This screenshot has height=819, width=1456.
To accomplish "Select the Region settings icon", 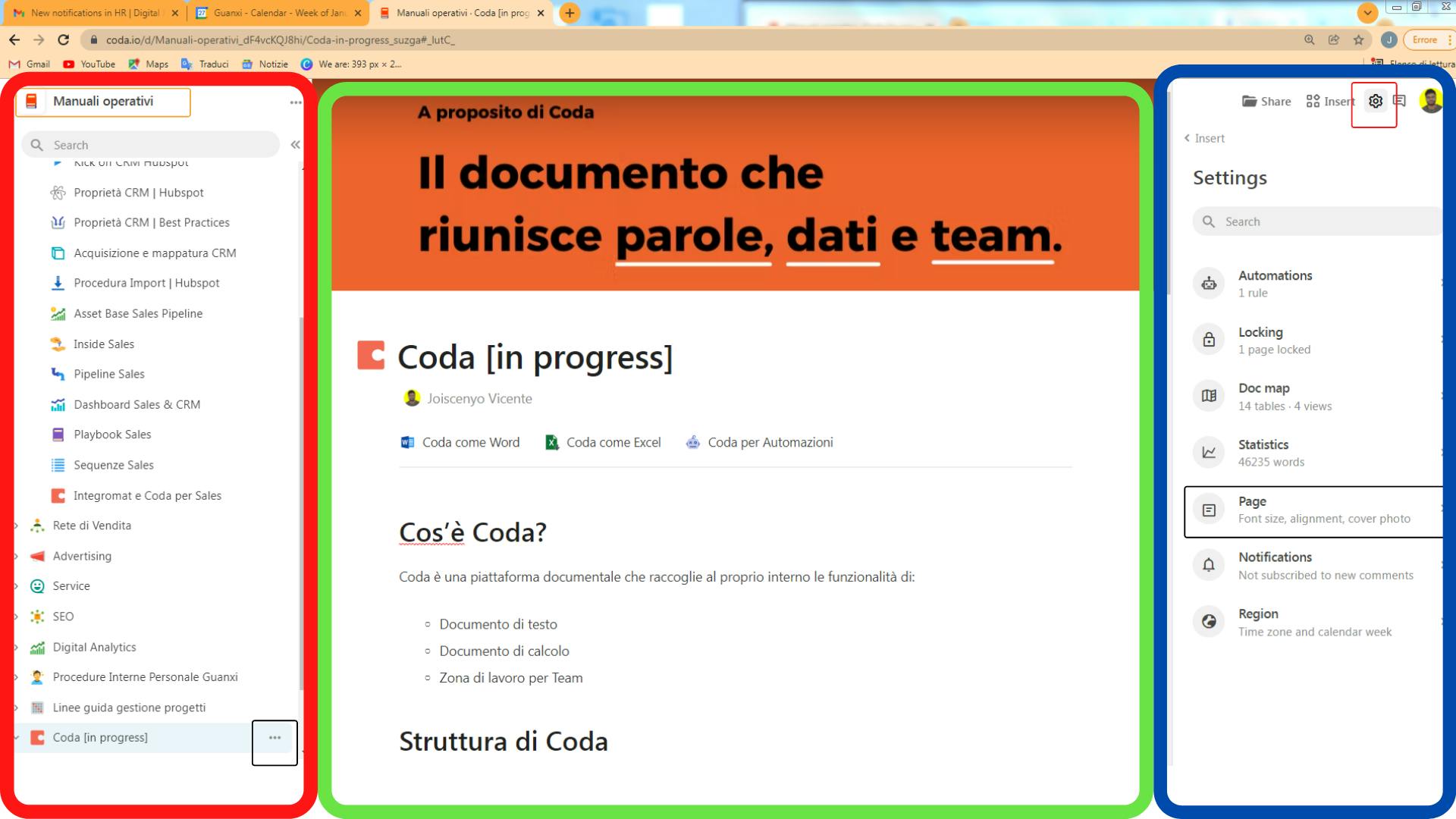I will click(1210, 621).
